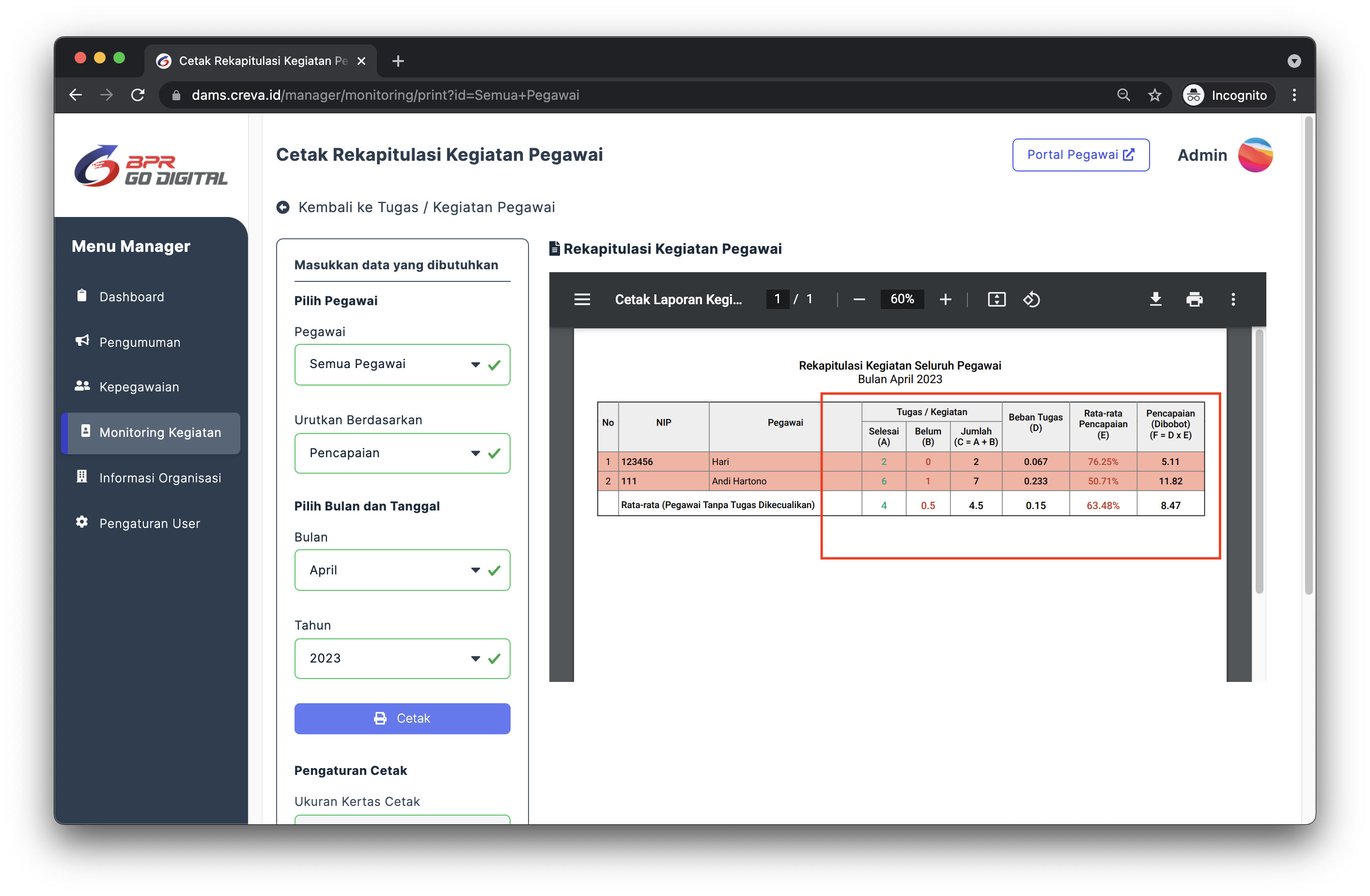
Task: Click the tab search arrow in title bar
Action: click(x=1294, y=61)
